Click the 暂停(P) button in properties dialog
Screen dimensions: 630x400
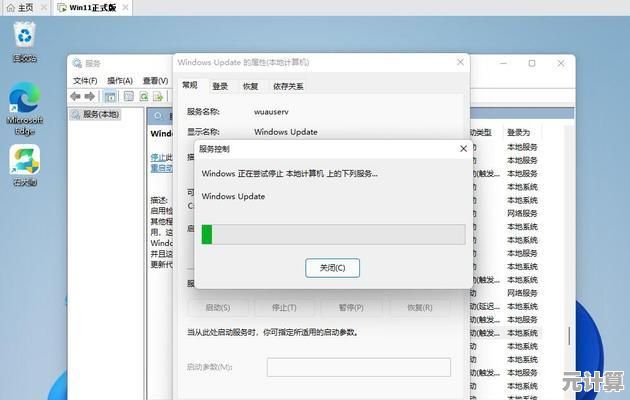pos(351,308)
